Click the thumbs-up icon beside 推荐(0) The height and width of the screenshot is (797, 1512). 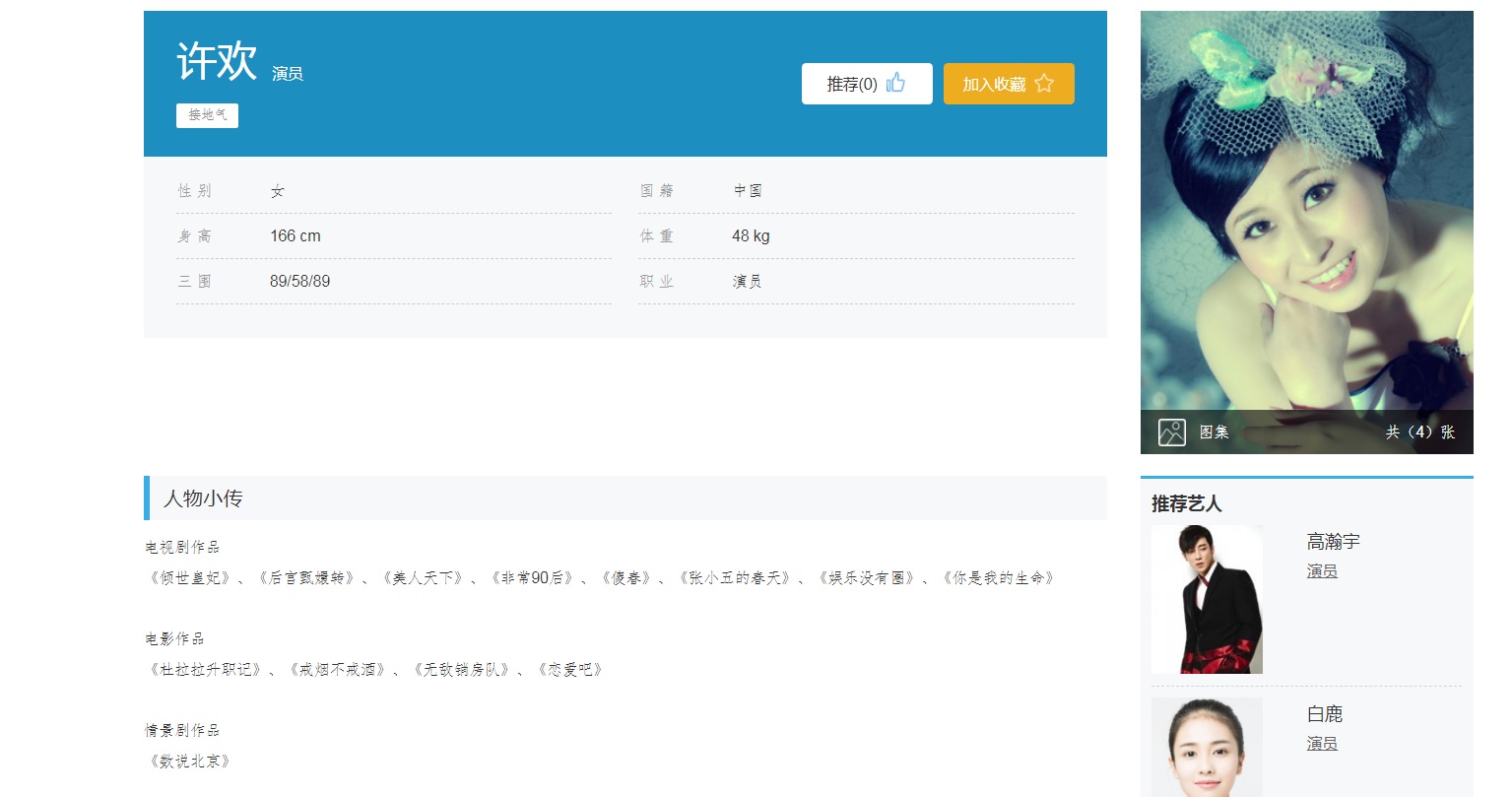coord(895,83)
